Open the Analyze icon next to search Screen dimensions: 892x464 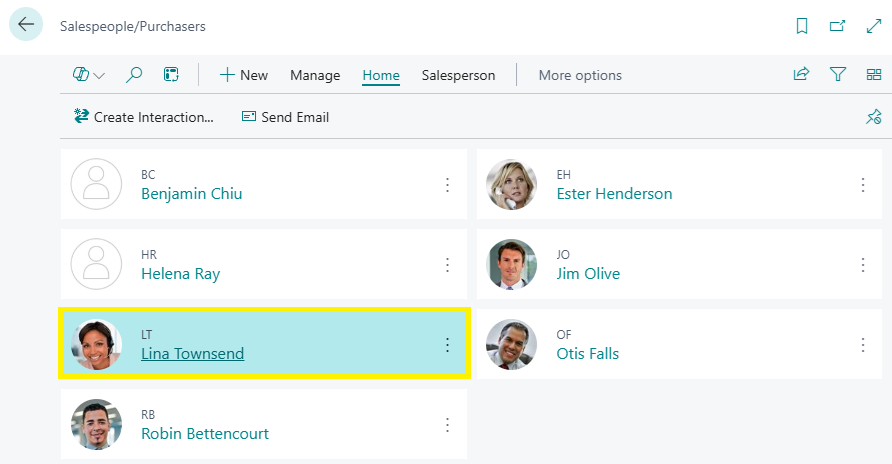[x=171, y=75]
